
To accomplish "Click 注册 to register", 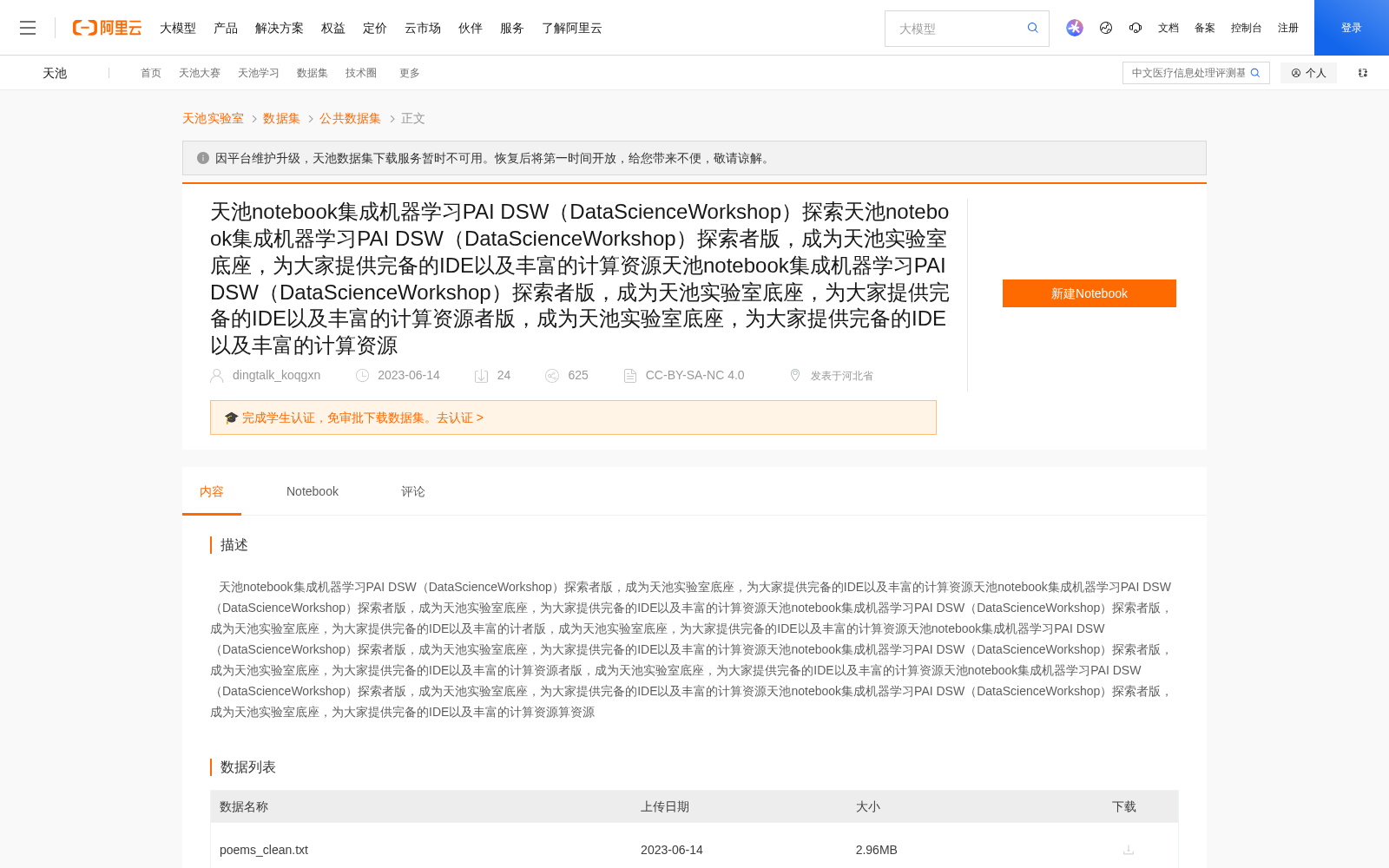I will coord(1288,28).
